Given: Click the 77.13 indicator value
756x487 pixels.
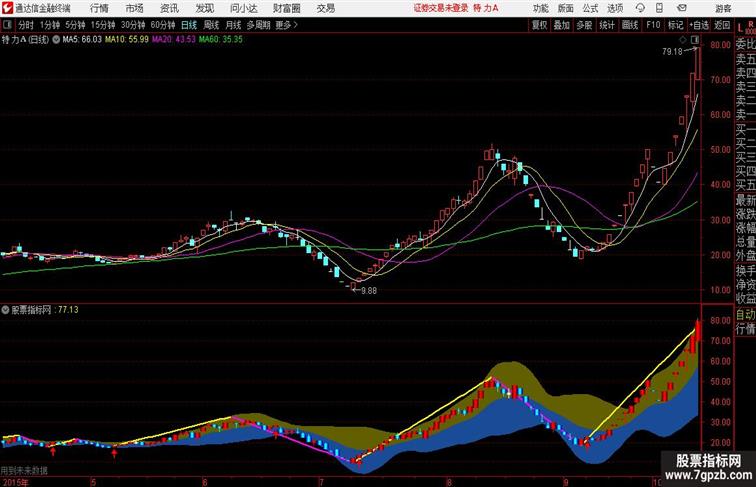Looking at the screenshot, I should (x=68, y=310).
